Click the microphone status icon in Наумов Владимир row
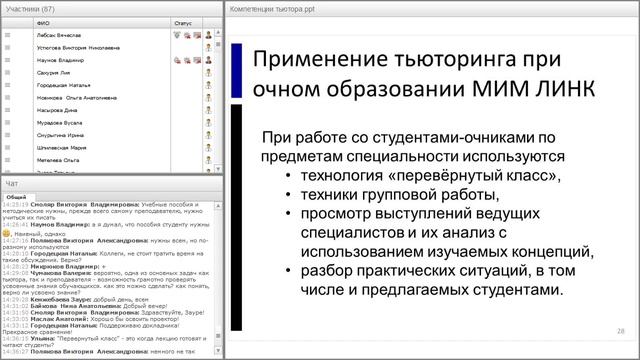640x360 pixels. click(x=177, y=60)
